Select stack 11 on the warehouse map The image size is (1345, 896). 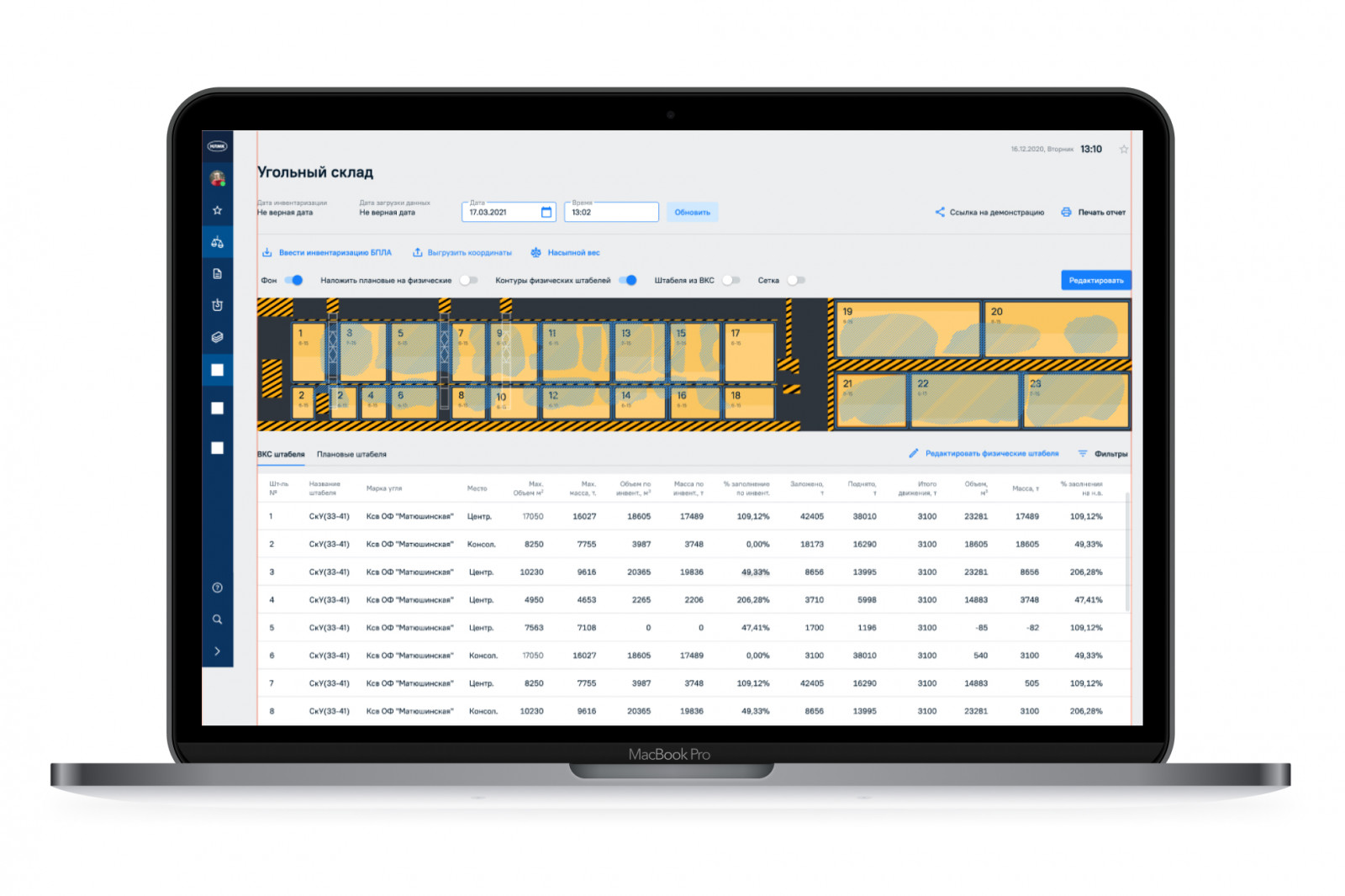point(577,351)
